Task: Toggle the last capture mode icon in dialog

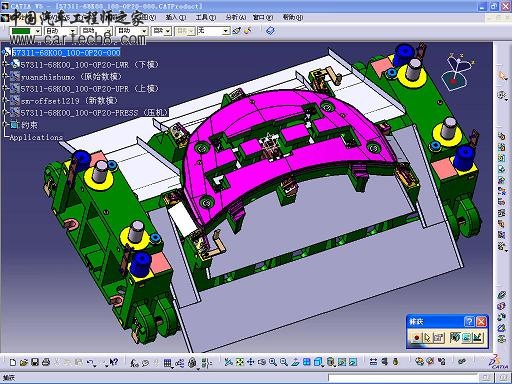Action: click(477, 338)
